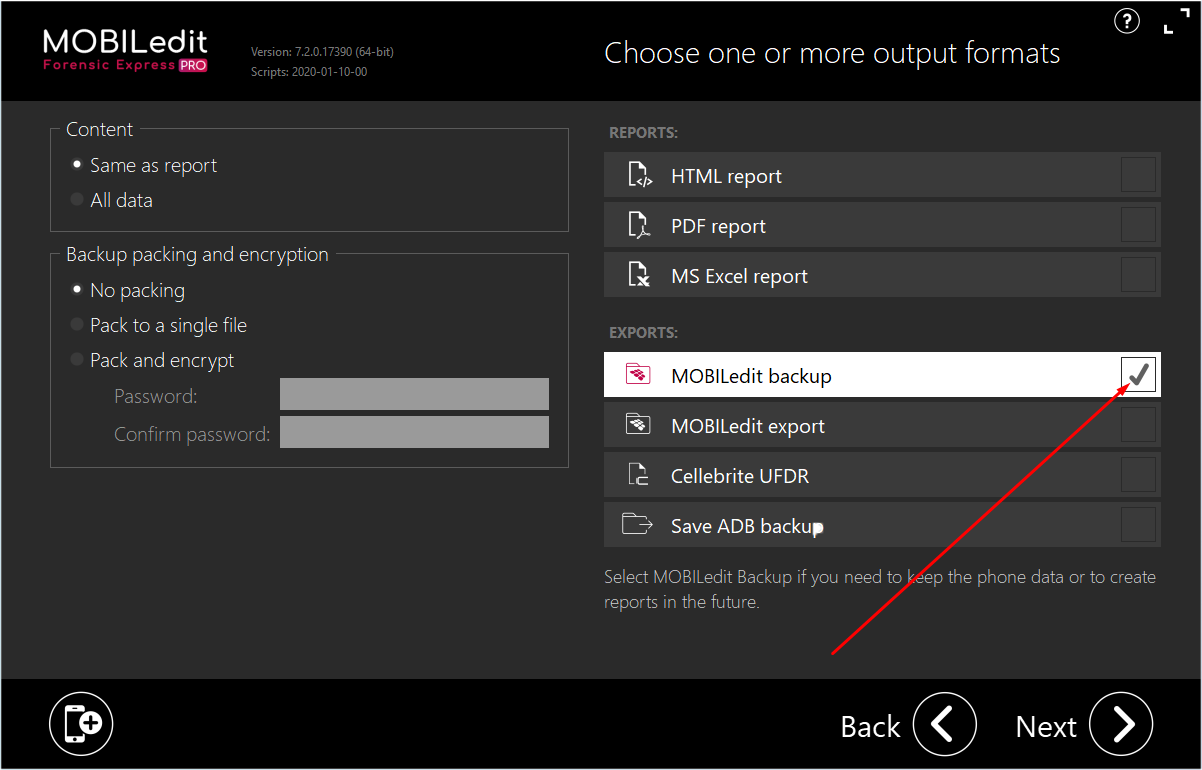Viewport: 1202px width, 770px height.
Task: Click the MOBILedit Forensic Express logo
Action: [125, 50]
